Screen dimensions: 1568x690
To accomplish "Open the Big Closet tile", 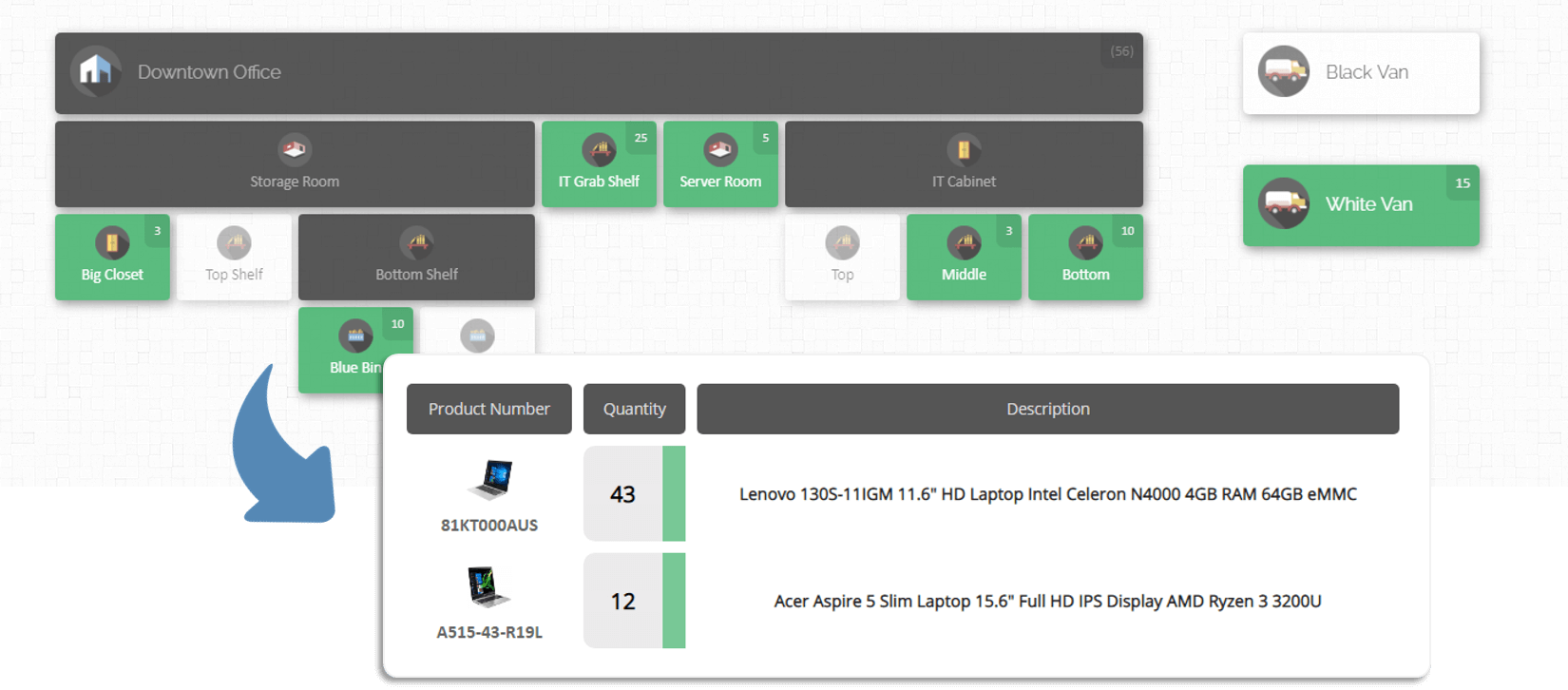I will tap(112, 257).
